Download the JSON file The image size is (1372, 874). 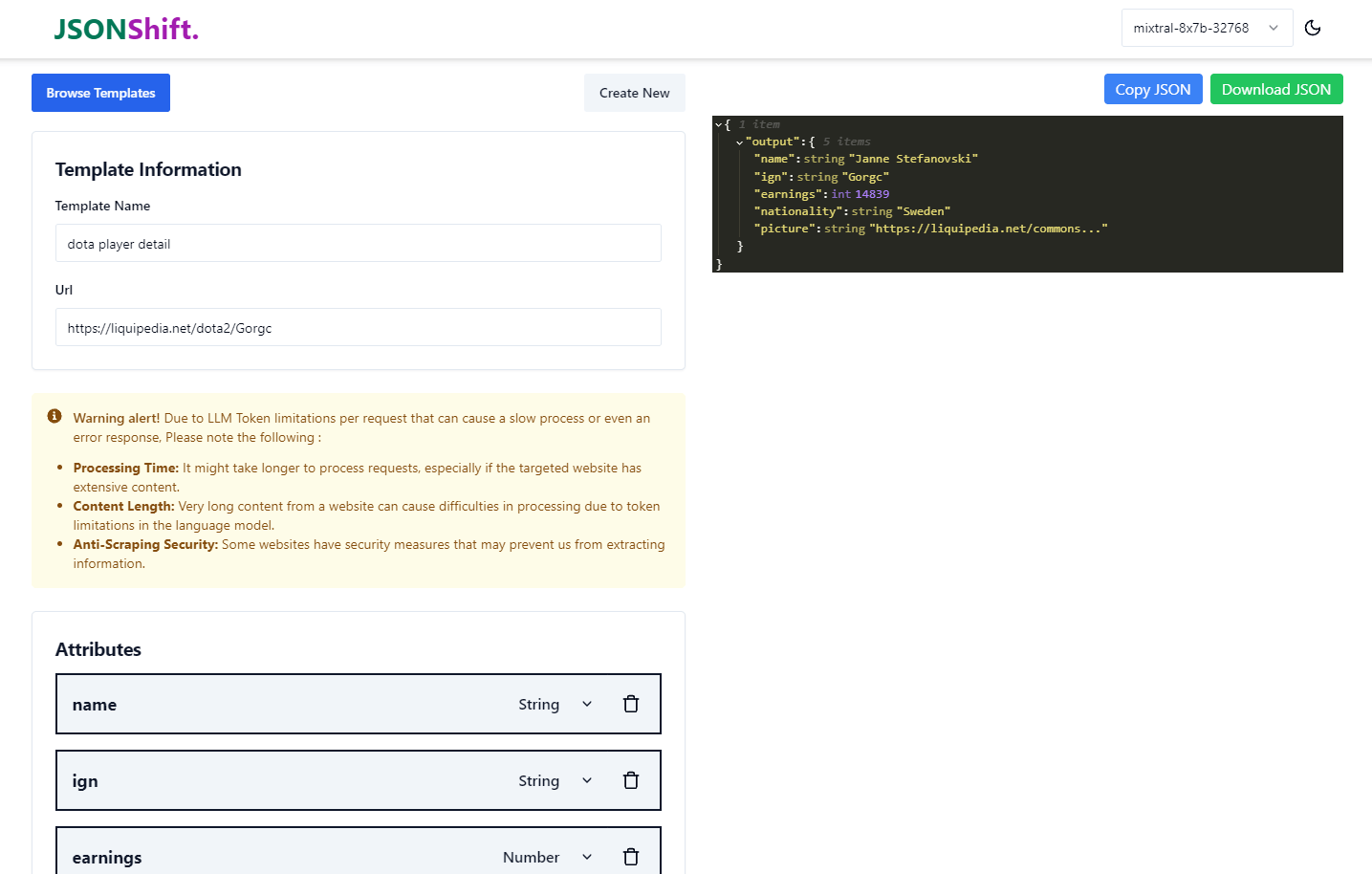click(1276, 89)
